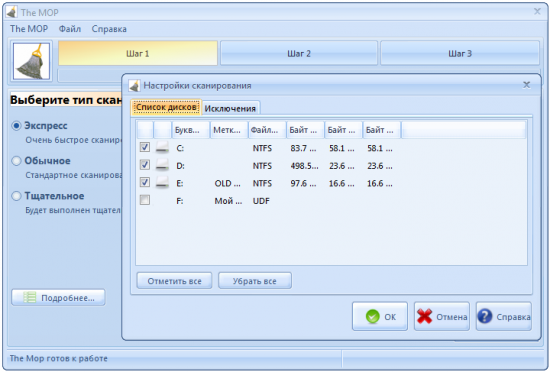This screenshot has height=372, width=550.
Task: Click the Убрать все button
Action: [255, 281]
